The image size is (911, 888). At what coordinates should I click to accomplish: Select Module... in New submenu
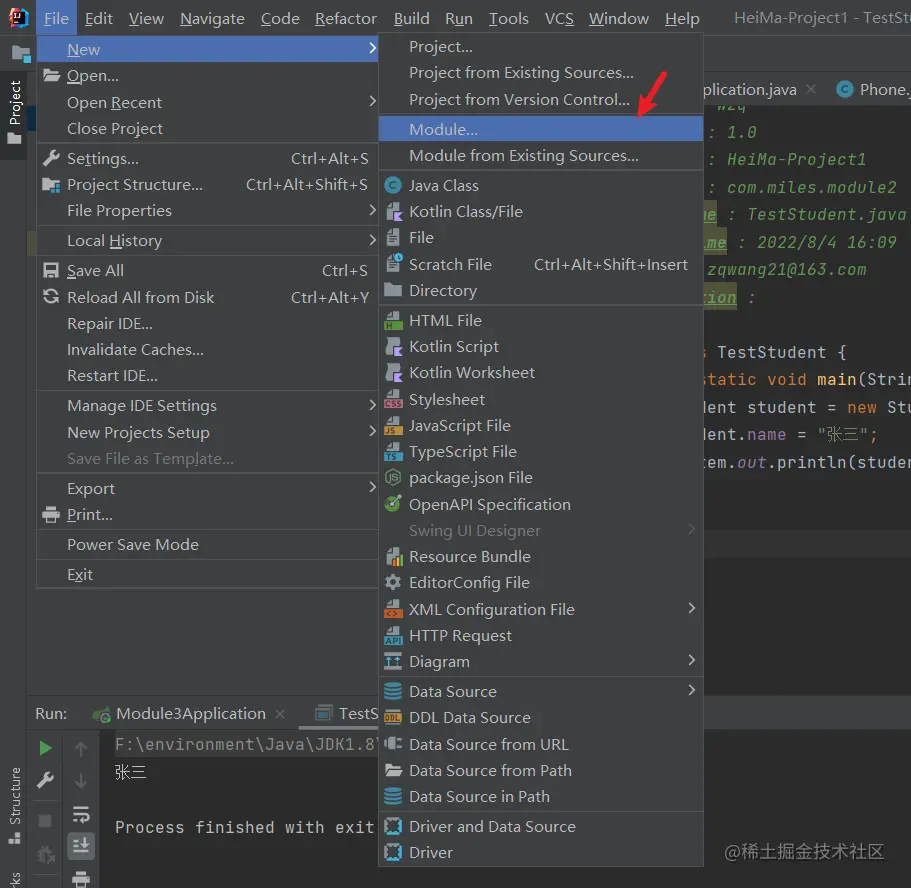click(541, 129)
